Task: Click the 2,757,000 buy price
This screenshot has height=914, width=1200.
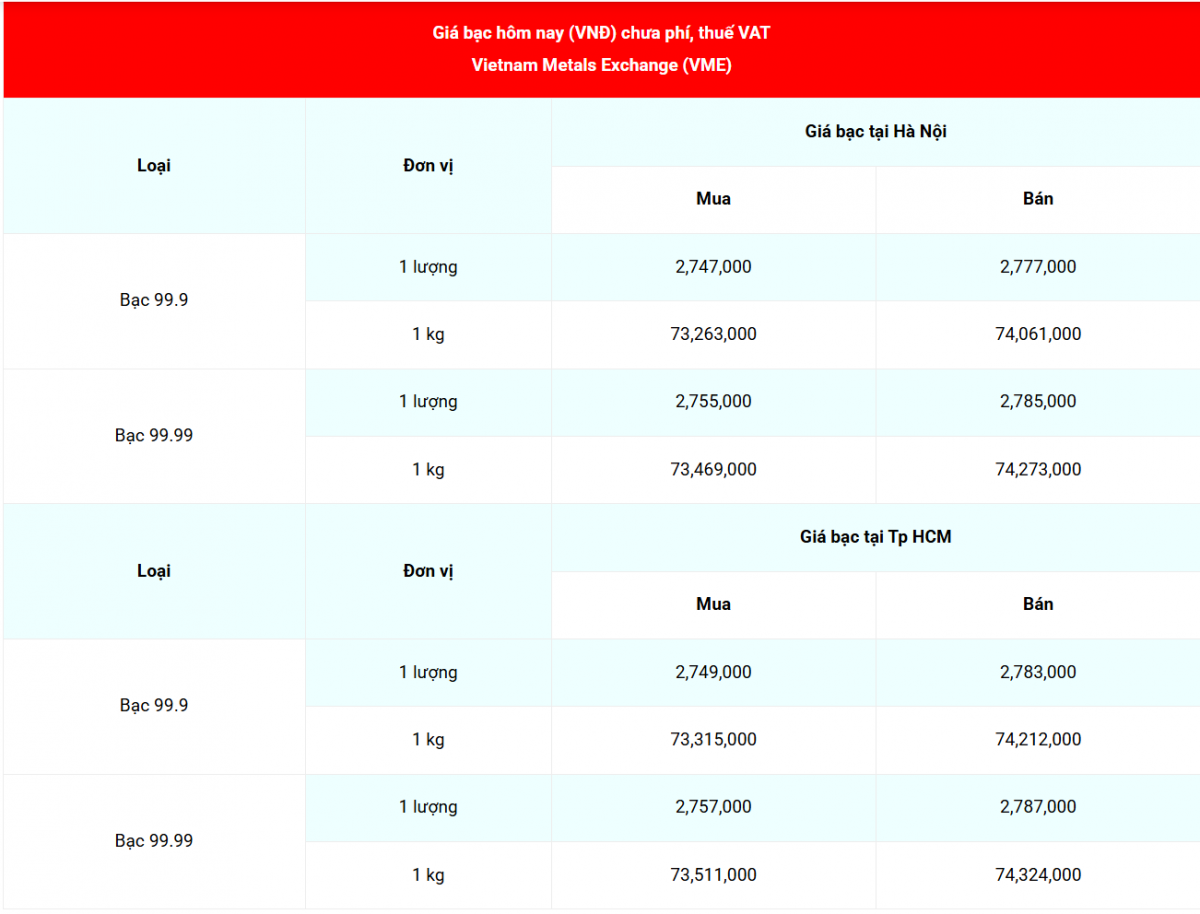Action: (713, 807)
